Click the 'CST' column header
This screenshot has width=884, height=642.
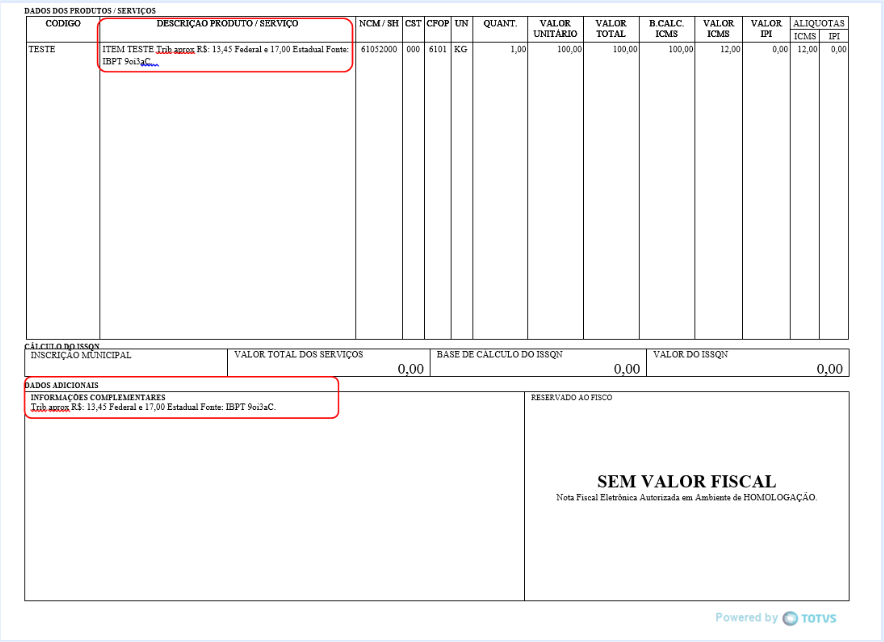point(413,24)
